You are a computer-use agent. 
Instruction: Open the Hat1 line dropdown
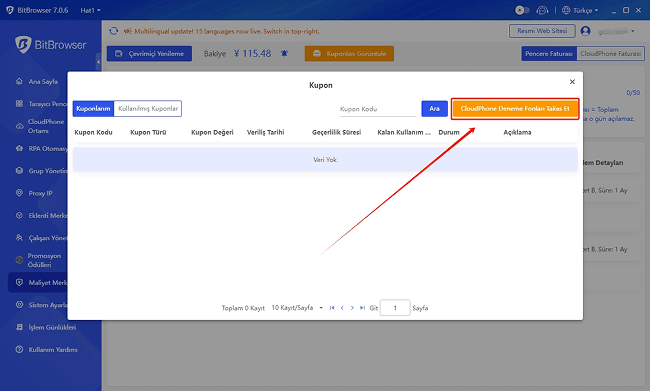click(90, 10)
